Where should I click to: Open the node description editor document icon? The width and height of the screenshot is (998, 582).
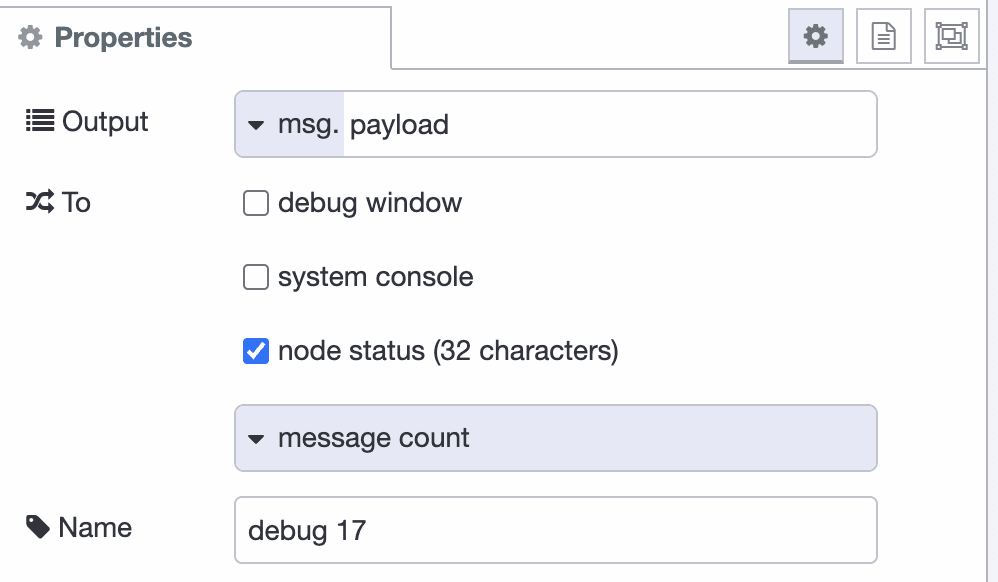[884, 35]
